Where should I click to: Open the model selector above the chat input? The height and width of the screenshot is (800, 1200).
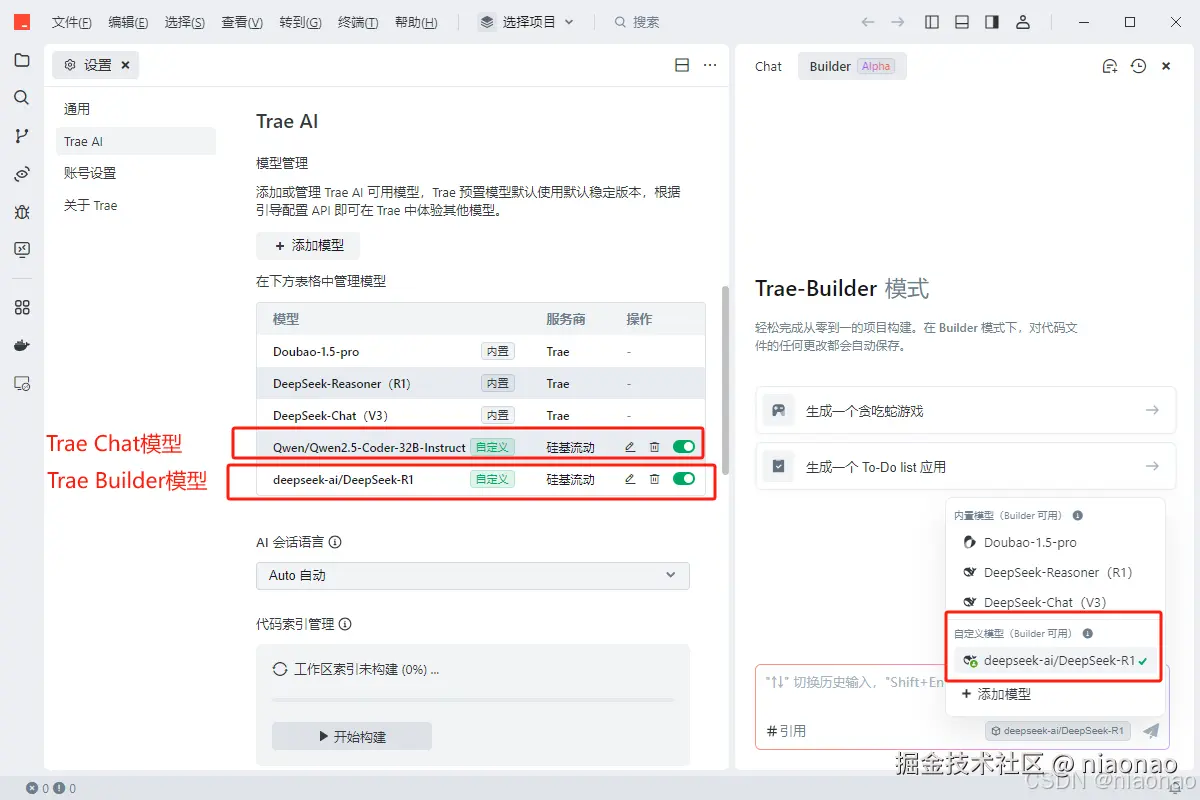(1056, 731)
